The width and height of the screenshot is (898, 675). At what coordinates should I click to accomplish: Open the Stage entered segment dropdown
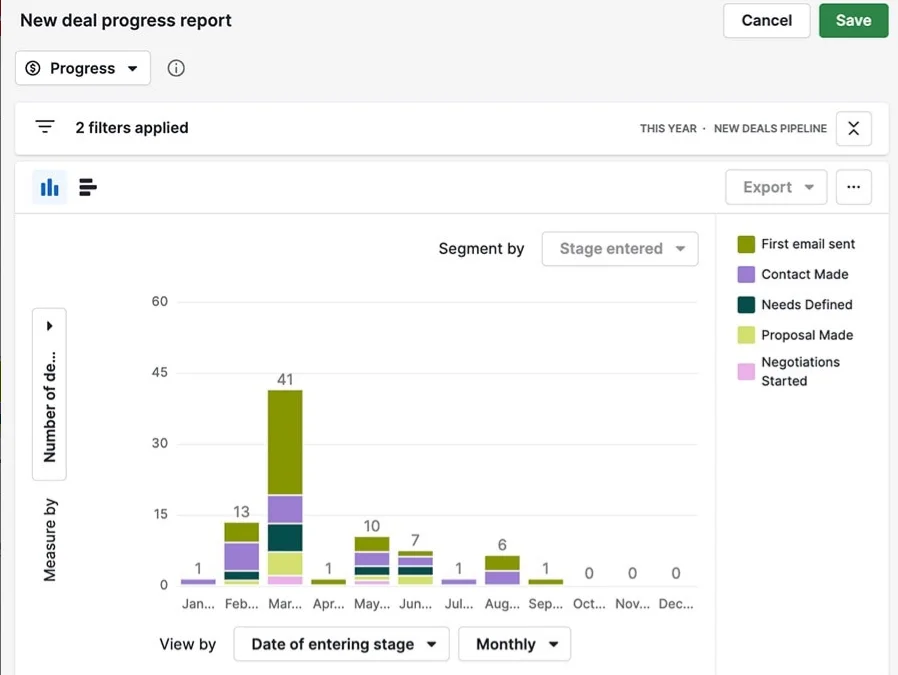click(620, 249)
